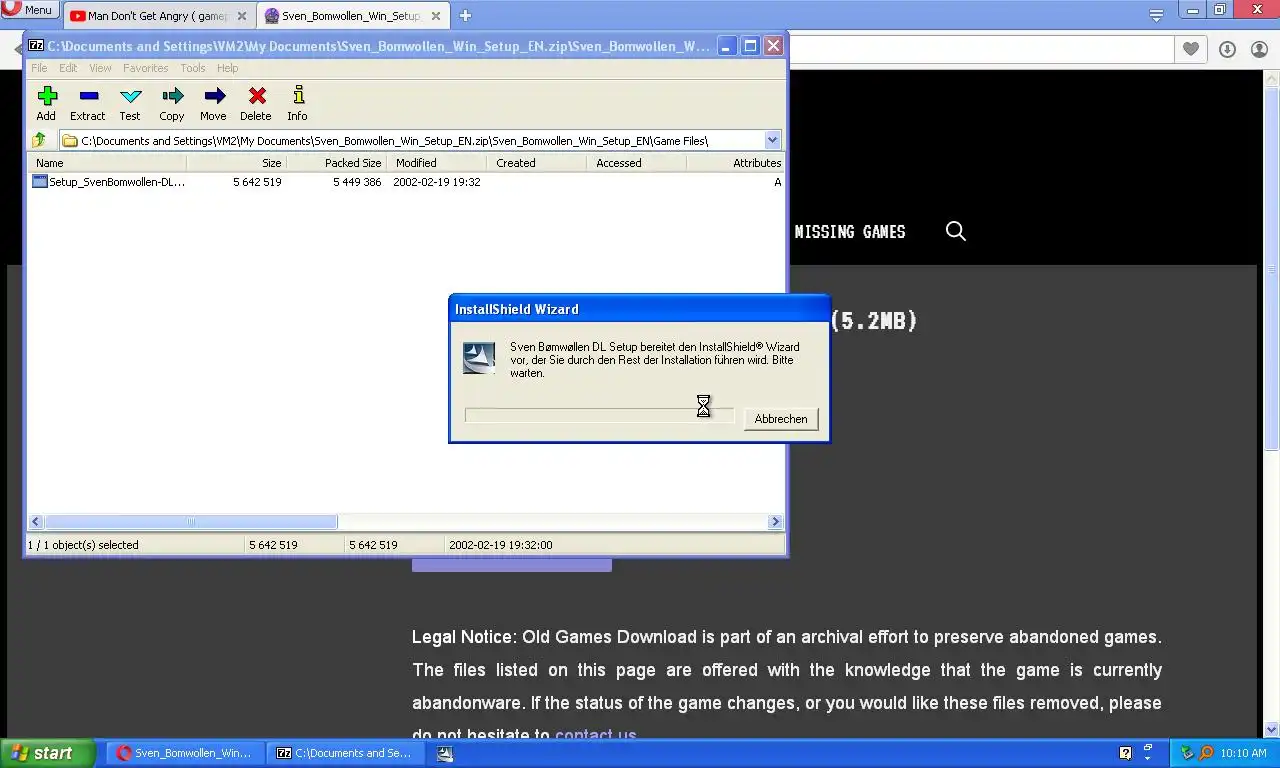Sort by Name column header
The image size is (1280, 768).
pos(107,163)
